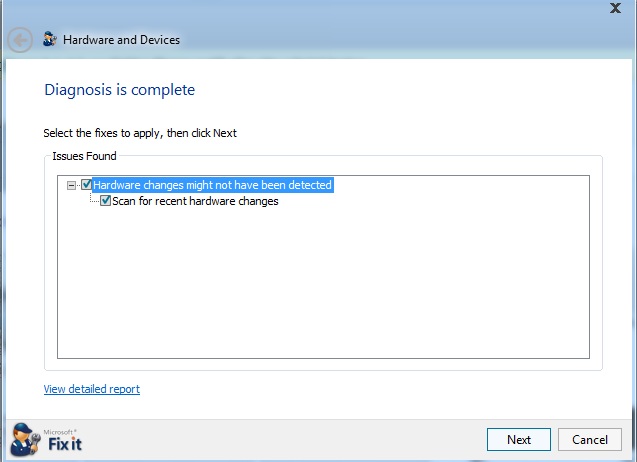Select 'Hardware changes might not have been detected' row

[212, 185]
